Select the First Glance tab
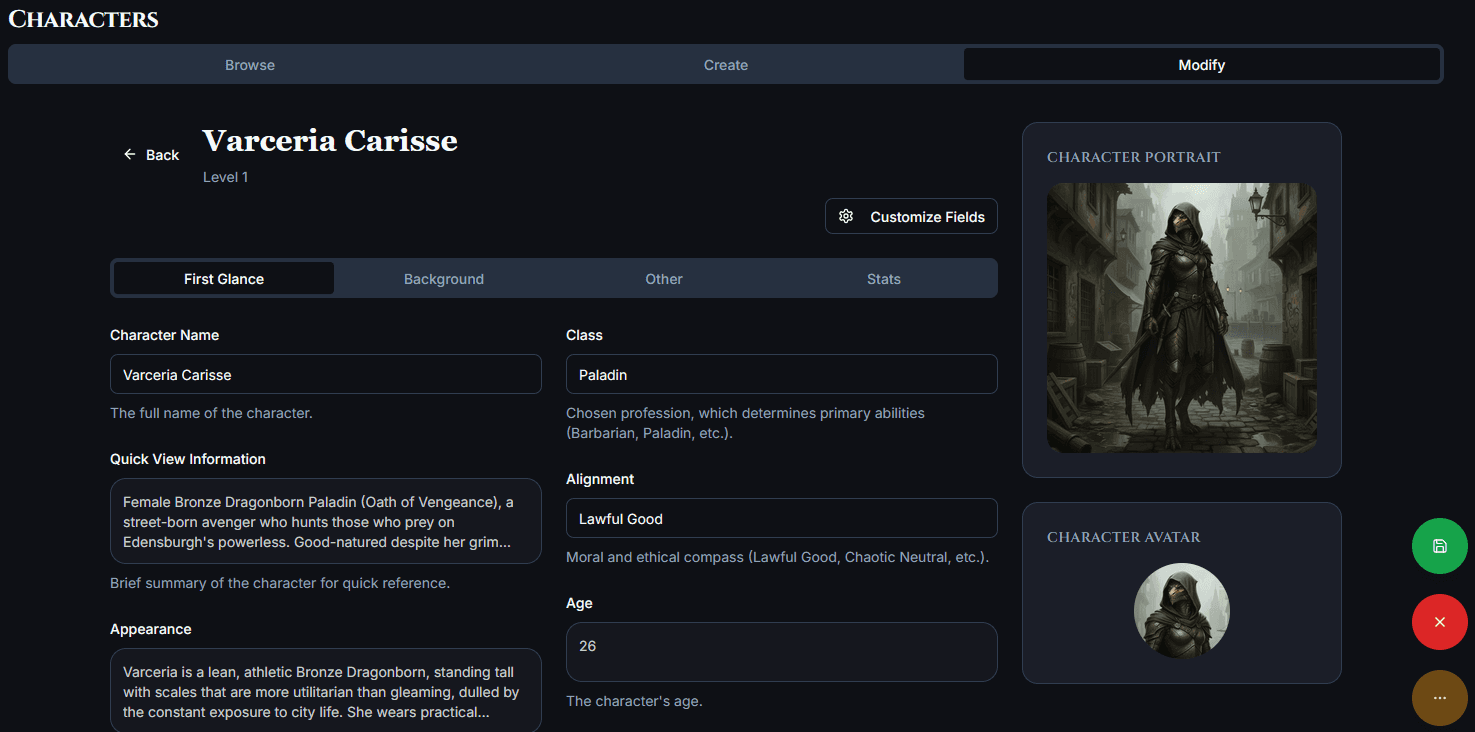The width and height of the screenshot is (1475, 732). click(224, 279)
